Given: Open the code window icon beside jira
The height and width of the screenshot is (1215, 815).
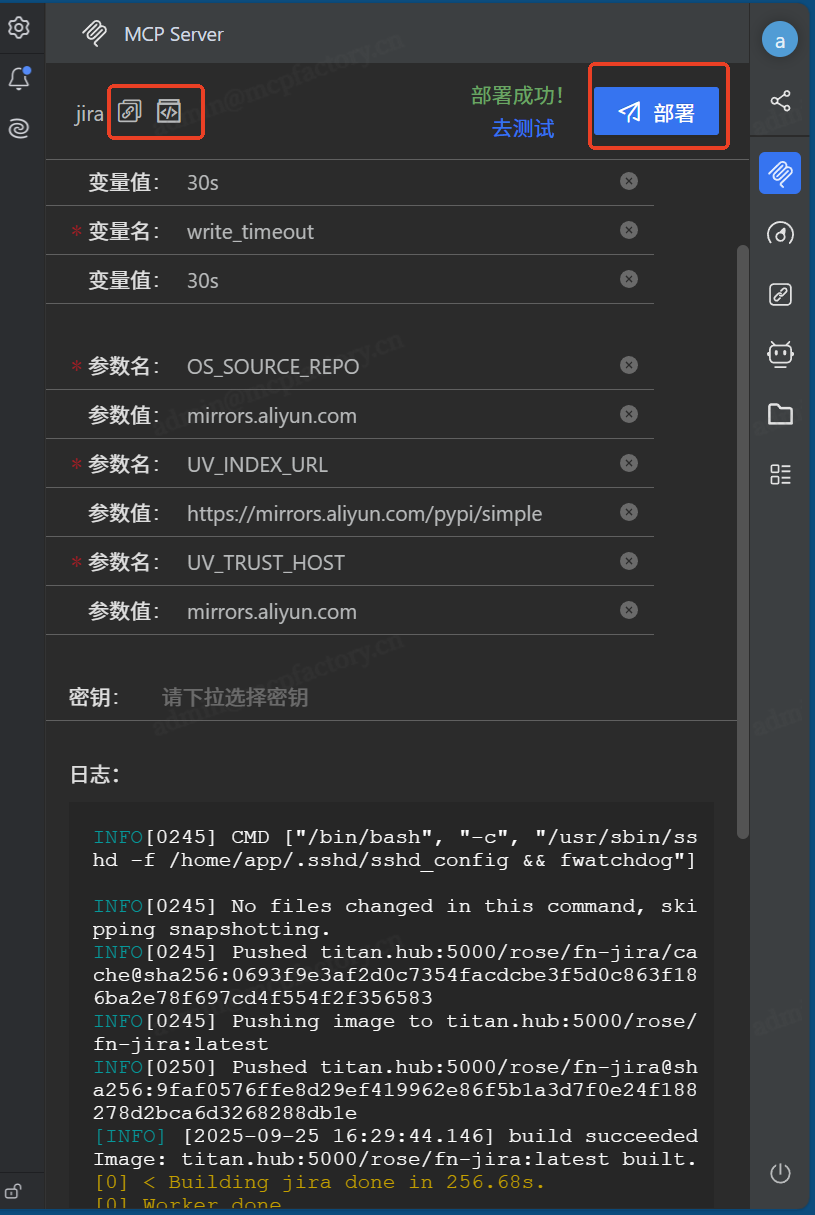Looking at the screenshot, I should [x=169, y=112].
